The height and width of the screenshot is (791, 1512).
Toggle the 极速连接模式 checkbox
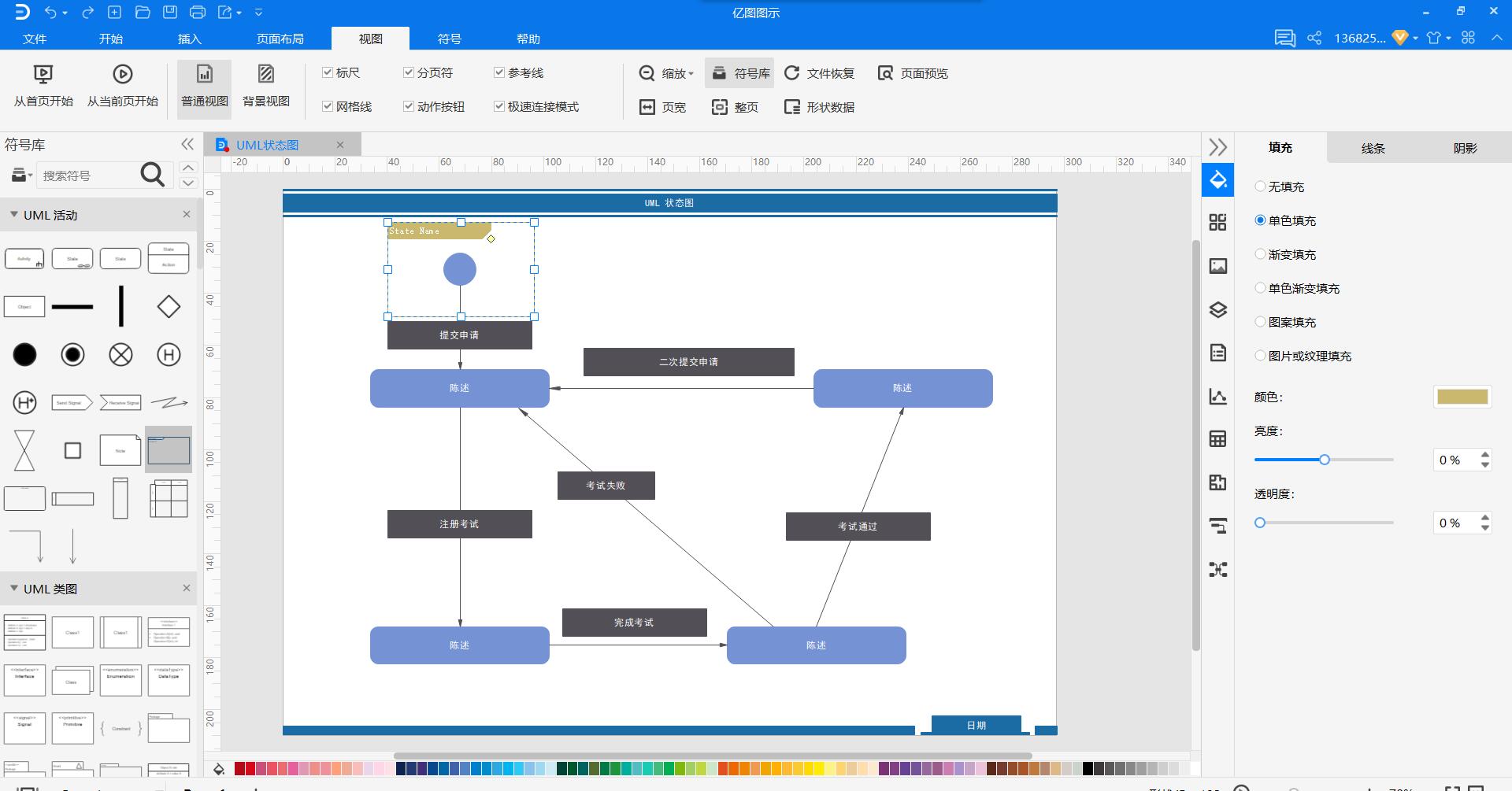pos(499,106)
